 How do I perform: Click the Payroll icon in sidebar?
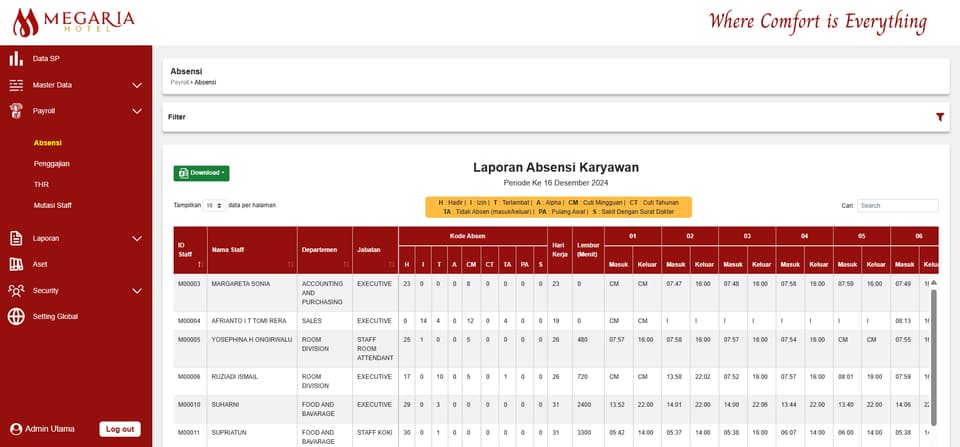[16, 111]
